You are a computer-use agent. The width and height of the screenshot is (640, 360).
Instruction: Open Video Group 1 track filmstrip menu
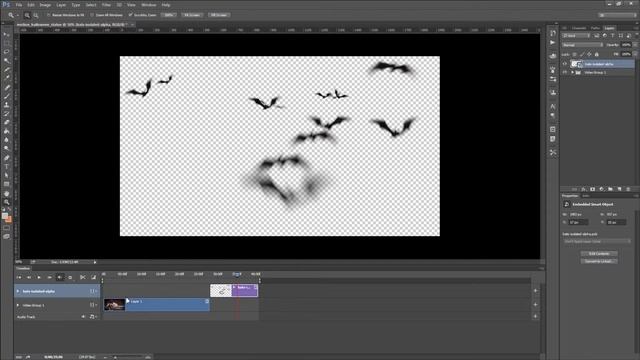(93, 305)
